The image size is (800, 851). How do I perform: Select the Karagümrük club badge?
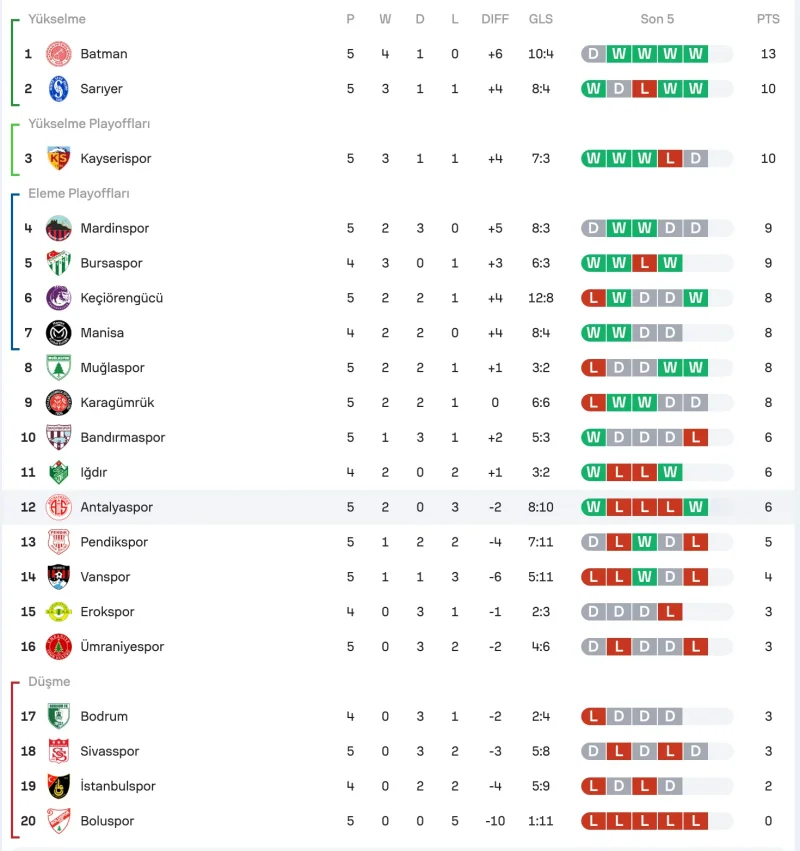58,403
